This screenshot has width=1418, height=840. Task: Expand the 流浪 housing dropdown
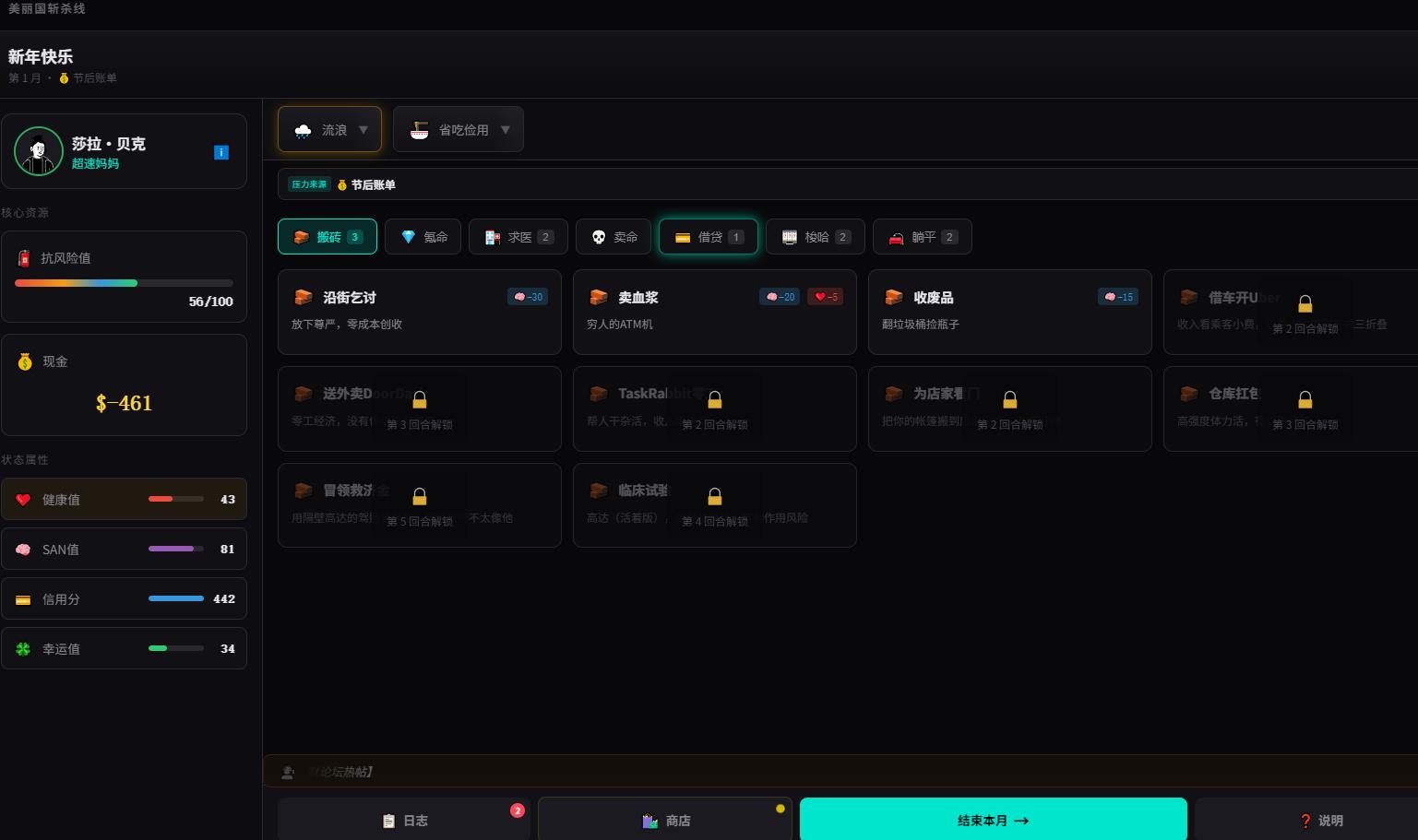[329, 130]
